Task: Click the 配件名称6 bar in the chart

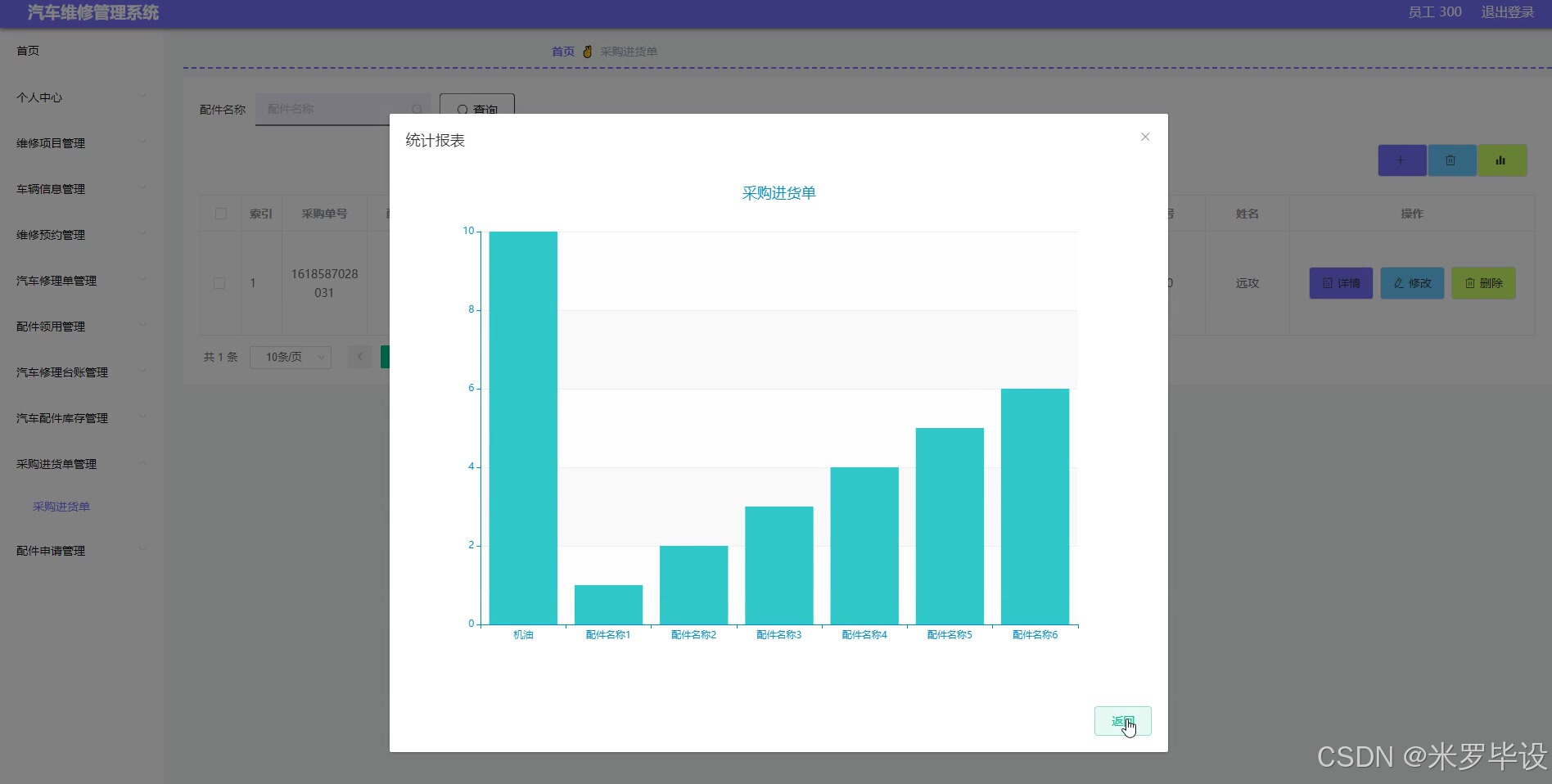Action: click(1035, 507)
